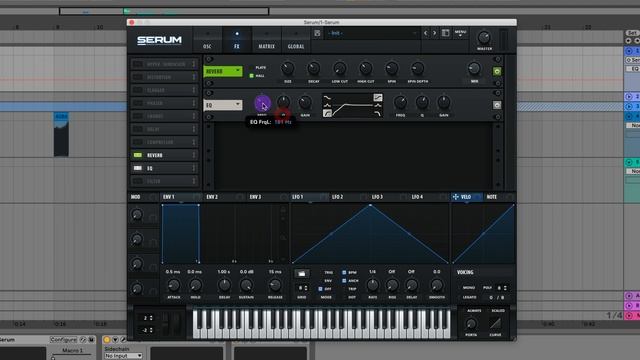The width and height of the screenshot is (640, 360).
Task: Select the Plate reverb mode
Action: [258, 67]
